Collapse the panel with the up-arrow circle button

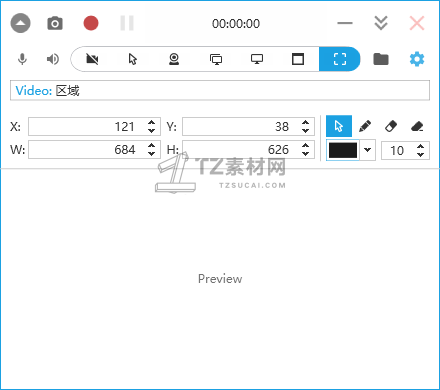(20, 23)
